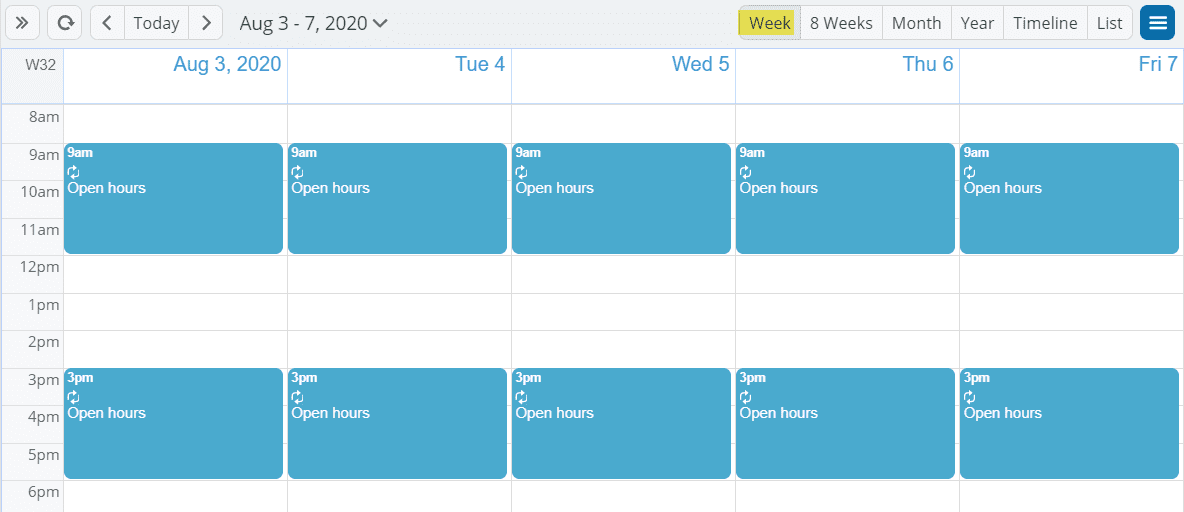
Task: Click recurring icon on Friday 9am event
Action: click(969, 172)
